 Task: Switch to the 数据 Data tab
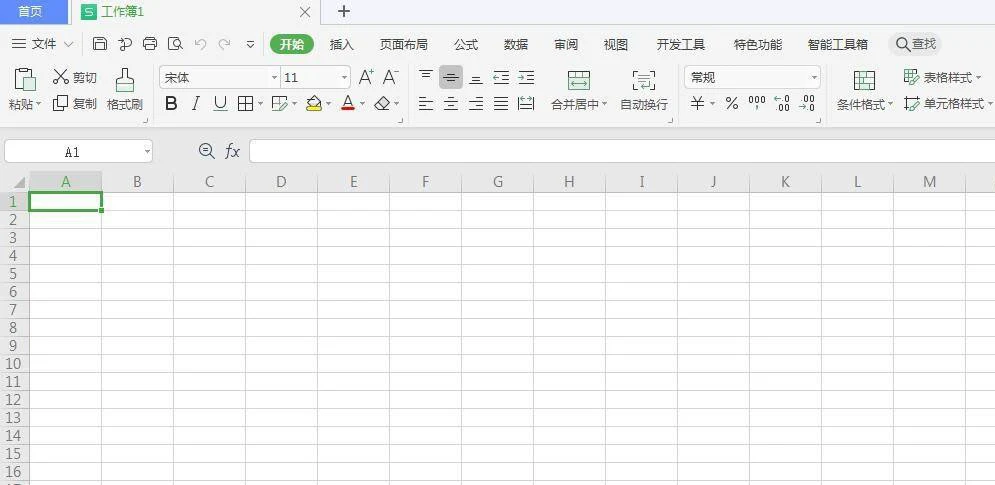(516, 44)
